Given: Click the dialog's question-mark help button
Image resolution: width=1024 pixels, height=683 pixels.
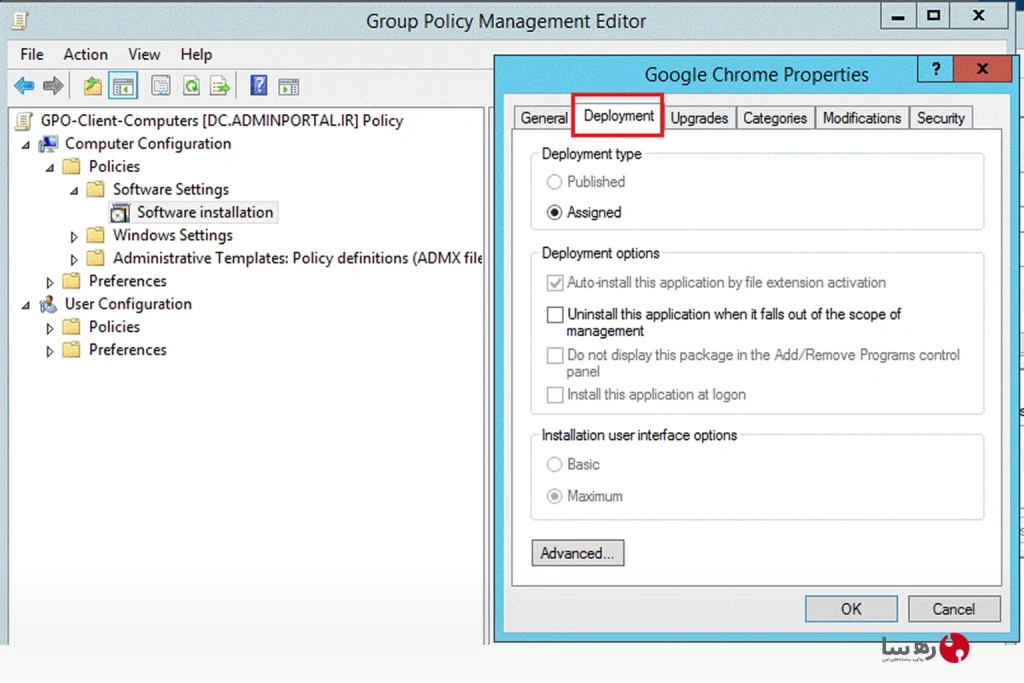Looking at the screenshot, I should 936,69.
